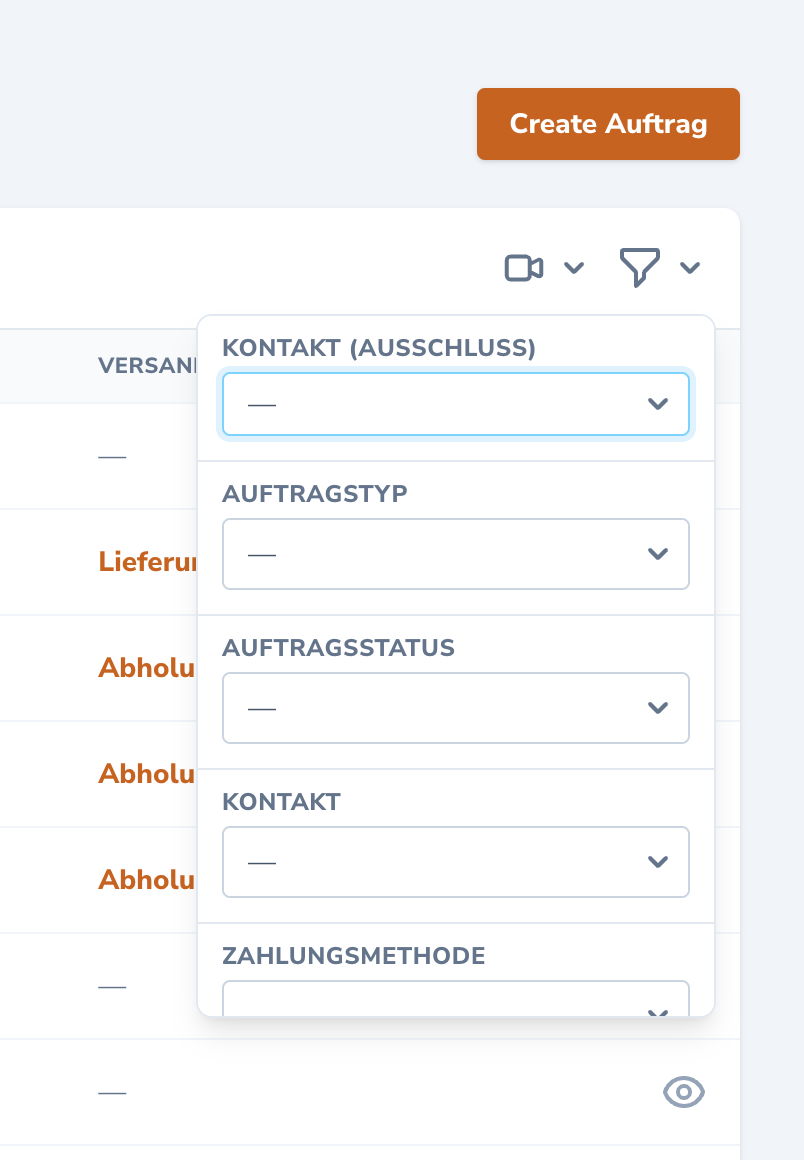
Task: Open the Zahlungsmethode dropdown
Action: click(455, 1000)
